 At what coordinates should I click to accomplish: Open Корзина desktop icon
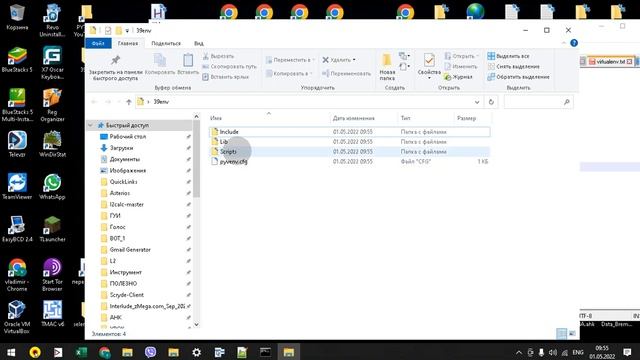(17, 17)
